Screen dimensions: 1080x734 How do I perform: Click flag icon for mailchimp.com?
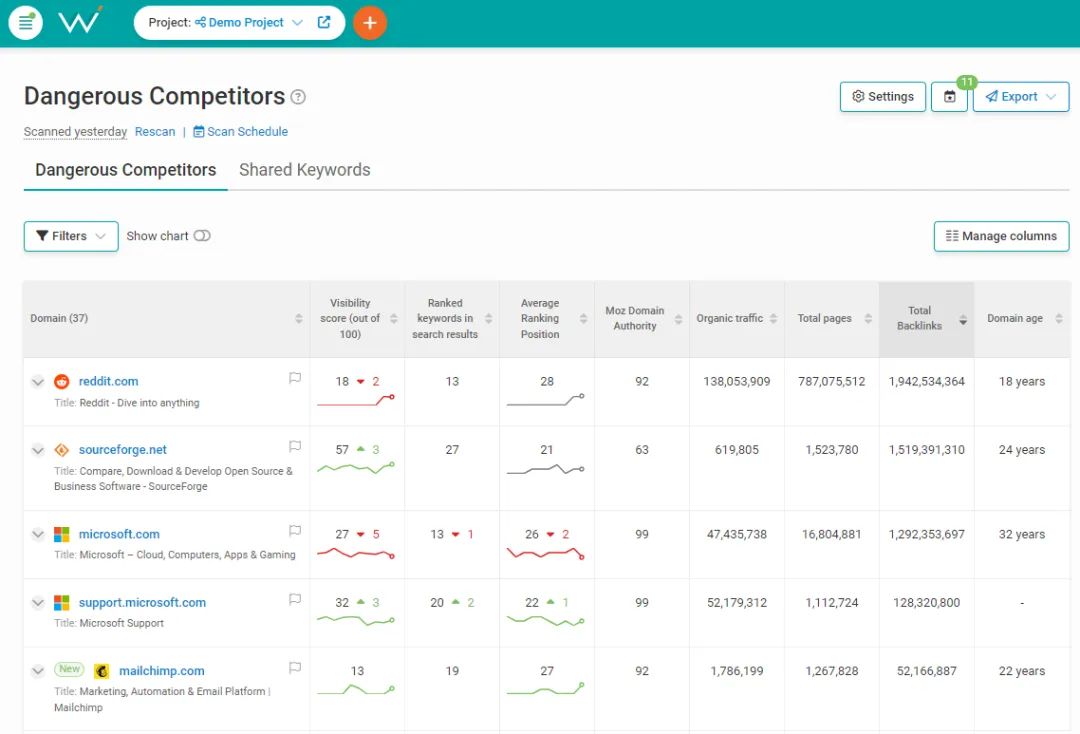[295, 668]
